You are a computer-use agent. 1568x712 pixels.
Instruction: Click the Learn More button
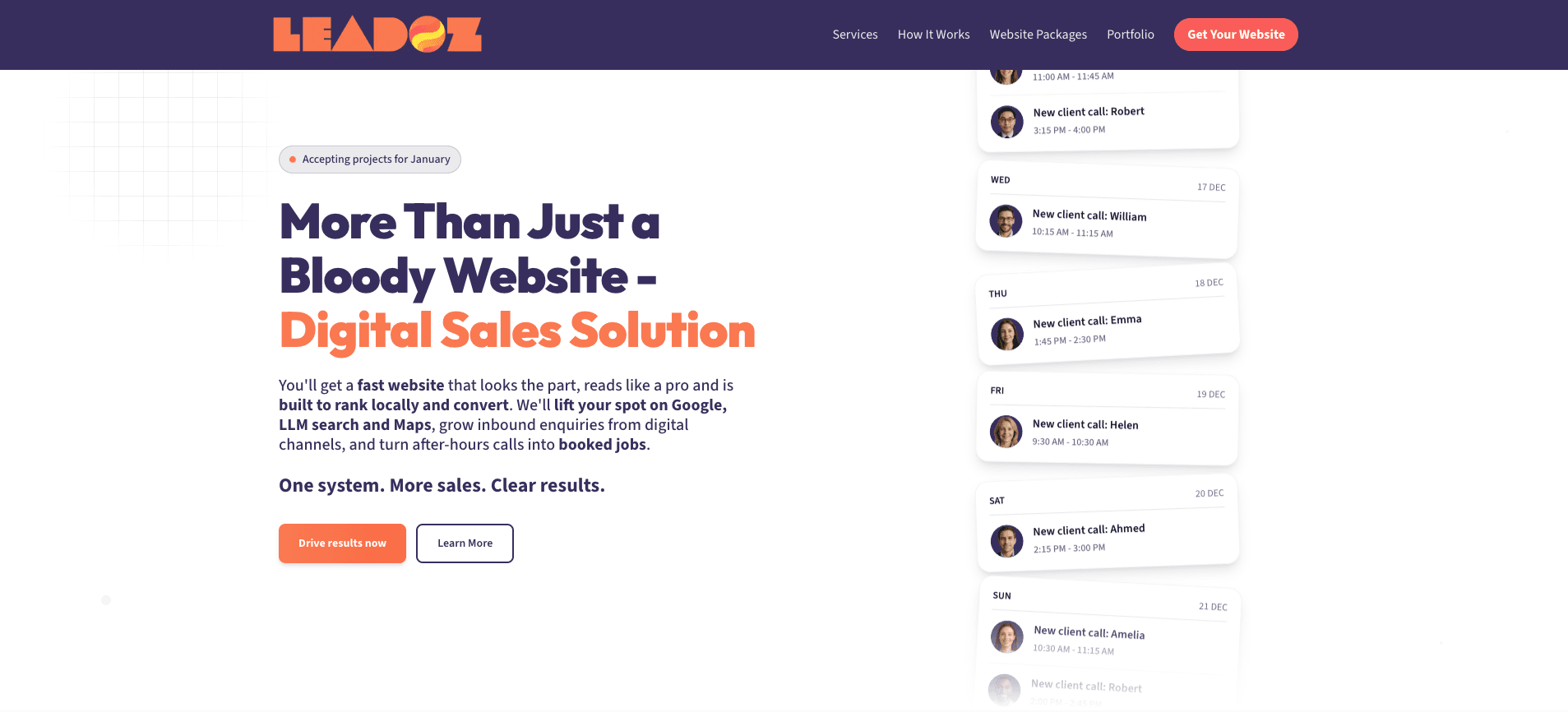(465, 543)
